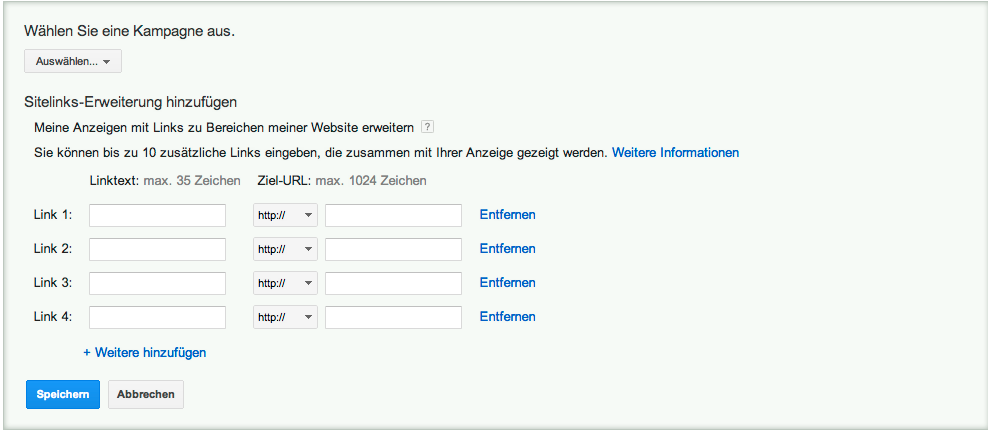Select the Link 3 target URL field
Screen dimensions: 988x432
(x=393, y=283)
